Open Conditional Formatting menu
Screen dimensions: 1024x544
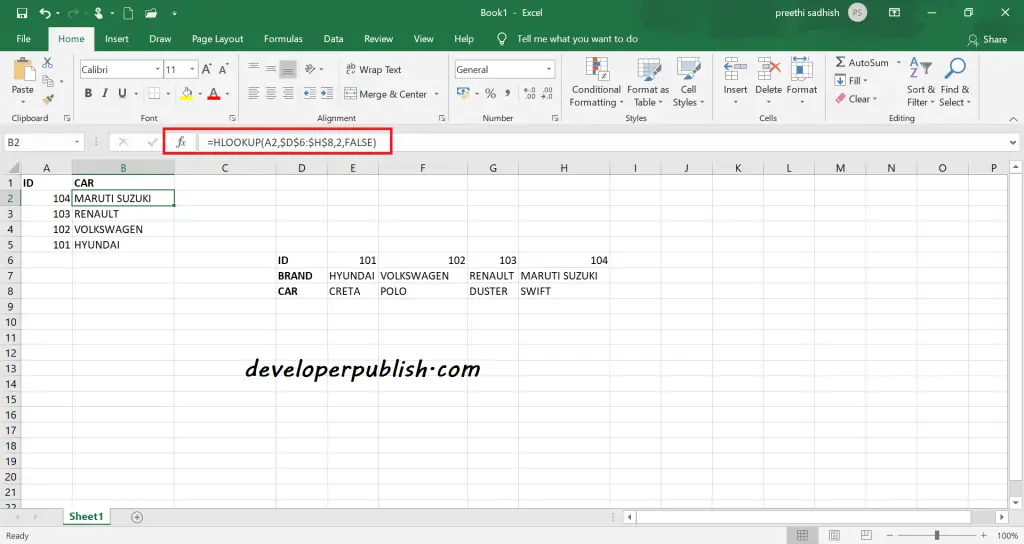[596, 82]
